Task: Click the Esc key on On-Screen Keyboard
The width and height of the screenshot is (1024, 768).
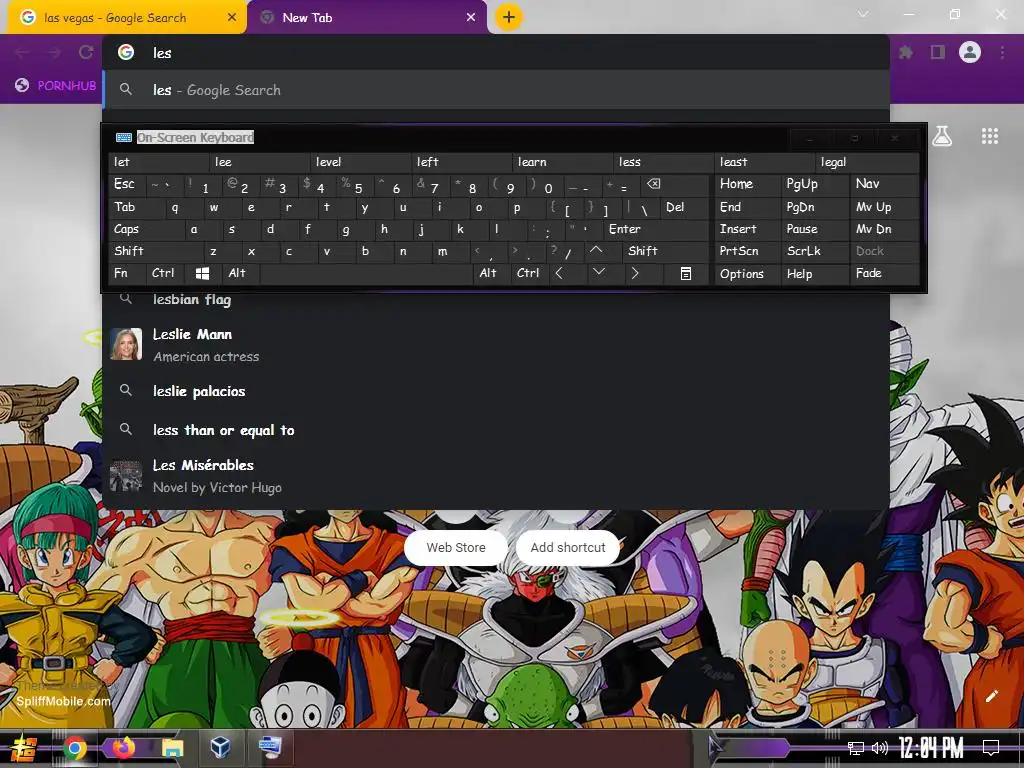Action: [127, 185]
